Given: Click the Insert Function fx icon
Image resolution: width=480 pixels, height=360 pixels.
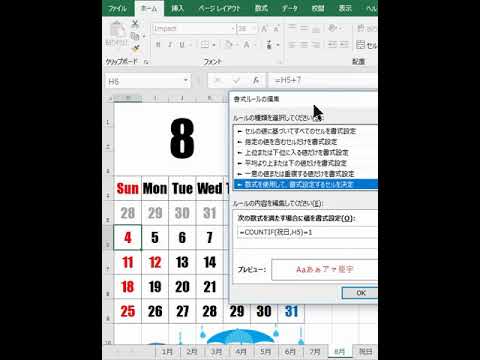Looking at the screenshot, I should pos(256,80).
